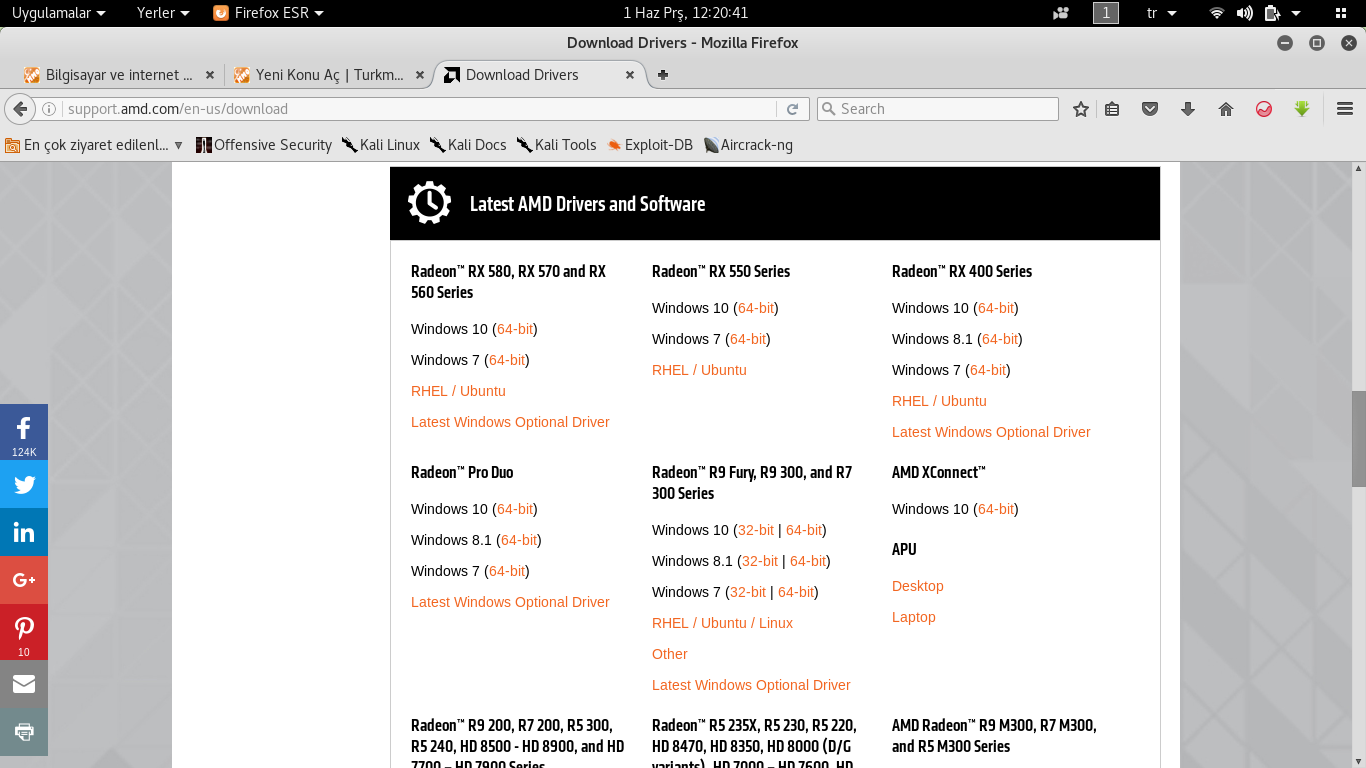Viewport: 1366px width, 768px height.
Task: Click RX 550 Series RHEL / Ubuntu link
Action: pyautogui.click(x=699, y=370)
